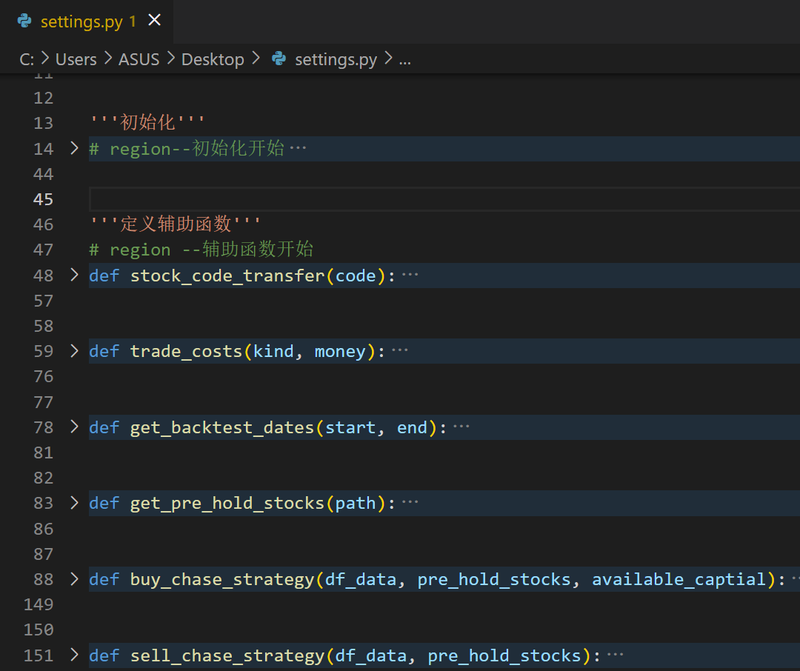The height and width of the screenshot is (671, 800).
Task: Click fold ellipsis after sell_chase_strategy definition
Action: (x=615, y=655)
